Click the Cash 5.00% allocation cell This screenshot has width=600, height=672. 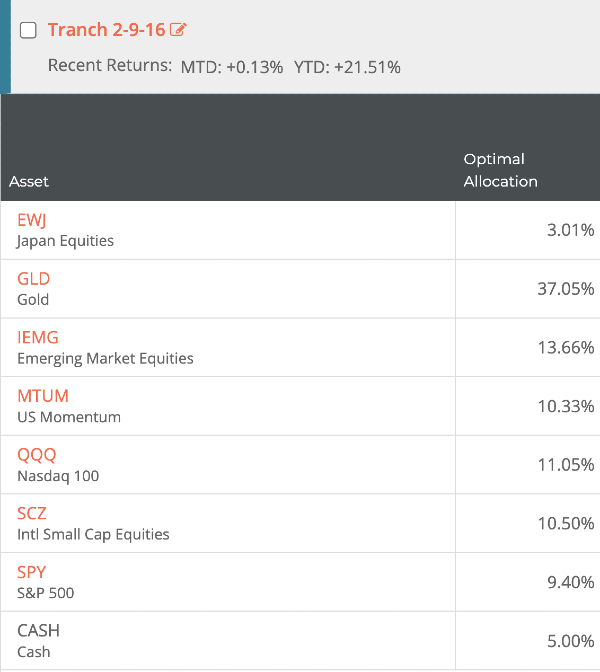pyautogui.click(x=569, y=641)
